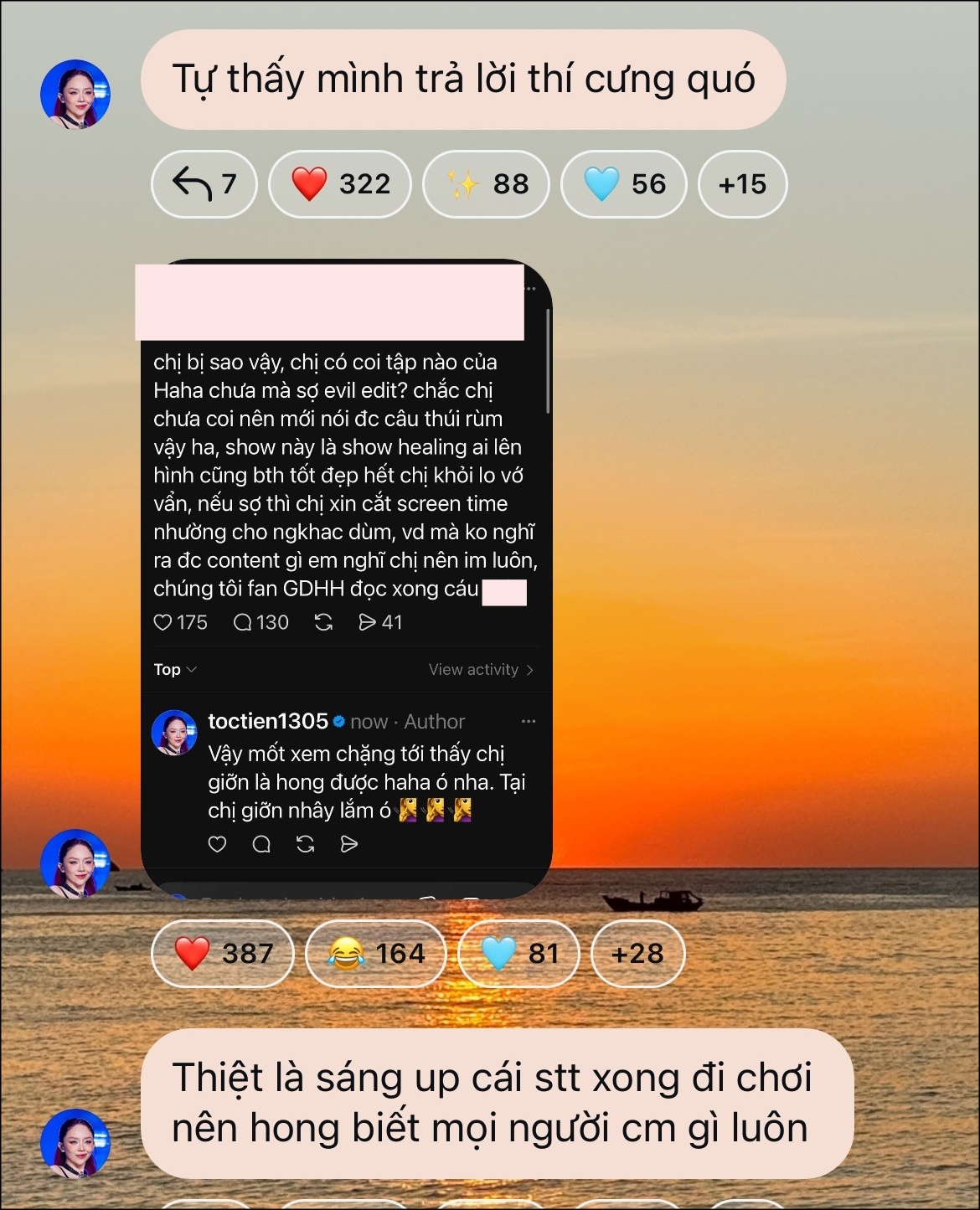Image resolution: width=980 pixels, height=1210 pixels.
Task: Tap the laughing emoji reaction showing 164
Action: 376,953
